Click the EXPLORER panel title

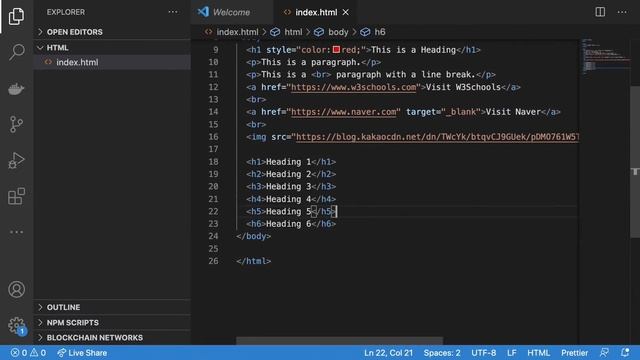pyautogui.click(x=66, y=12)
